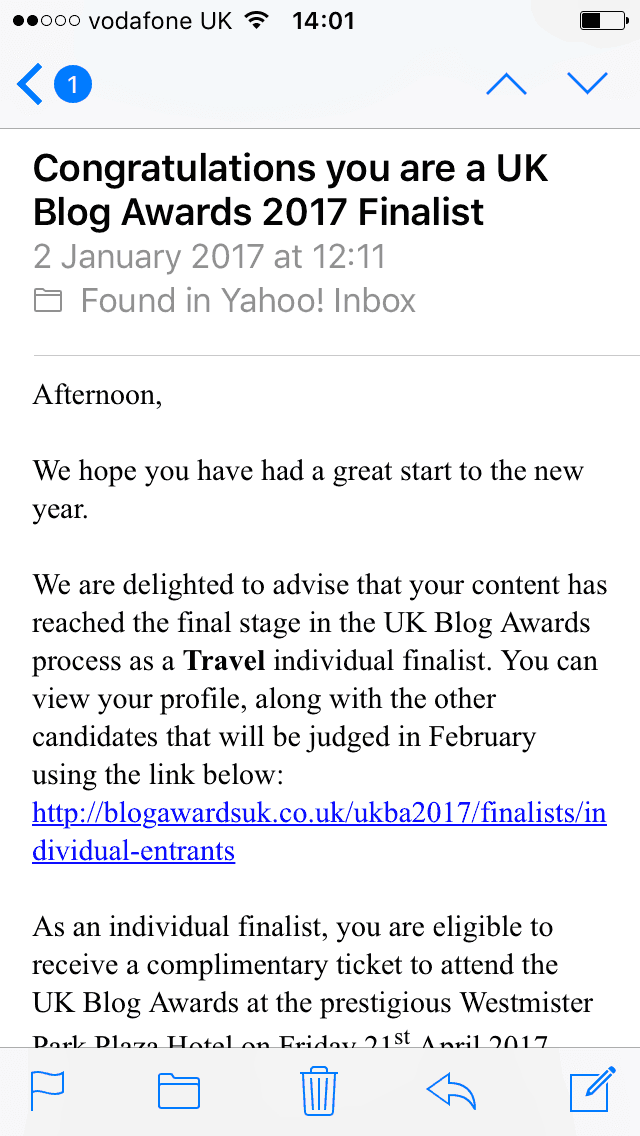
Task: Go to previous message with up arrow
Action: (x=507, y=84)
